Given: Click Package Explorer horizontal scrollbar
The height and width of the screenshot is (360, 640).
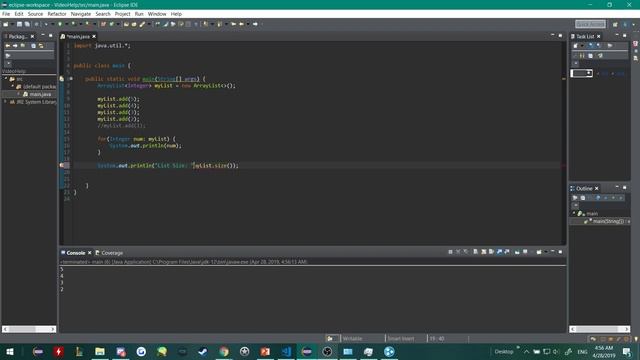Looking at the screenshot, I should pos(29,329).
